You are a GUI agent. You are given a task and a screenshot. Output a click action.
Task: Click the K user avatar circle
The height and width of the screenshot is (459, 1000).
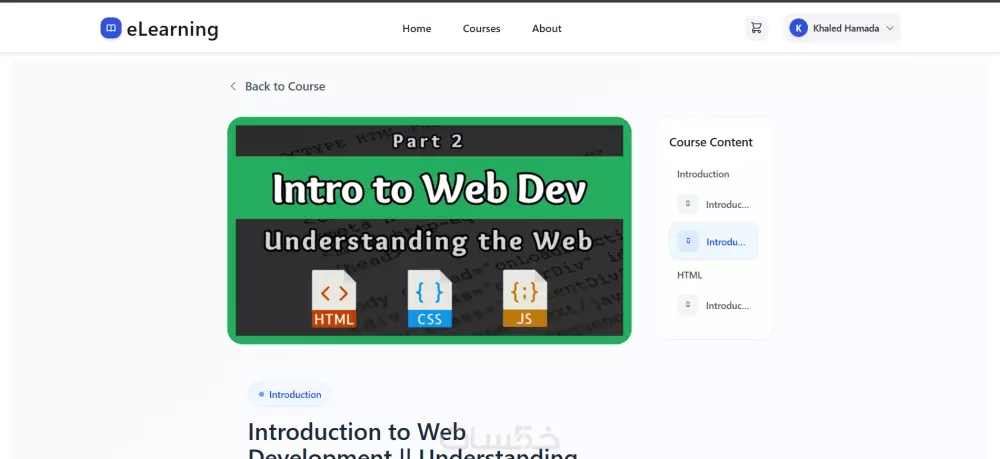[798, 28]
